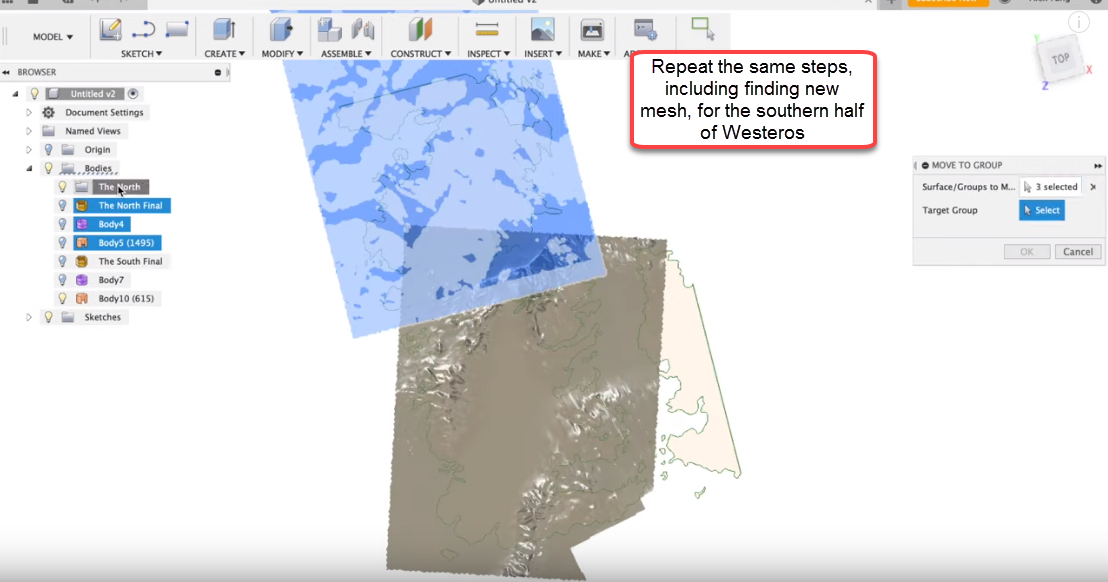Click the 3D Print icon above MAKE

click(591, 30)
